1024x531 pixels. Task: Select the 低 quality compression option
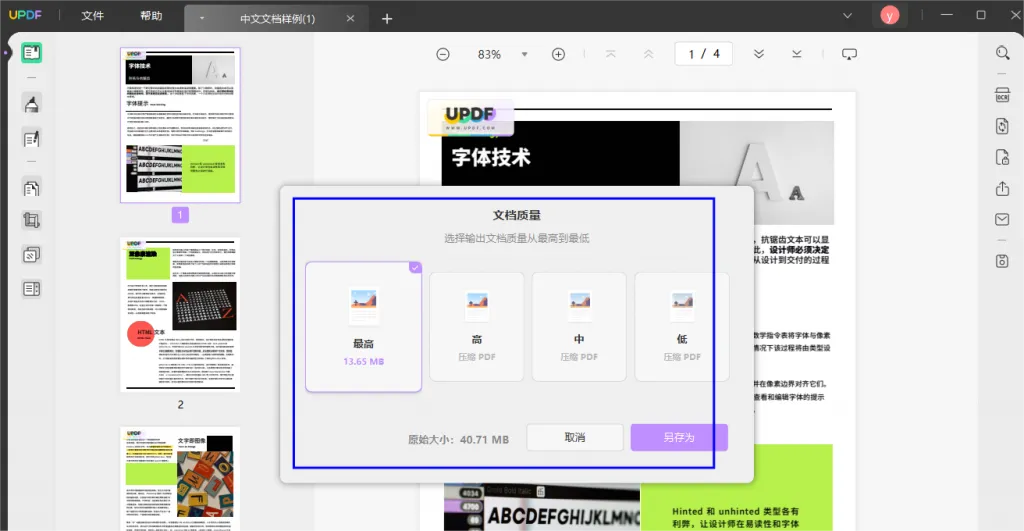(x=682, y=327)
